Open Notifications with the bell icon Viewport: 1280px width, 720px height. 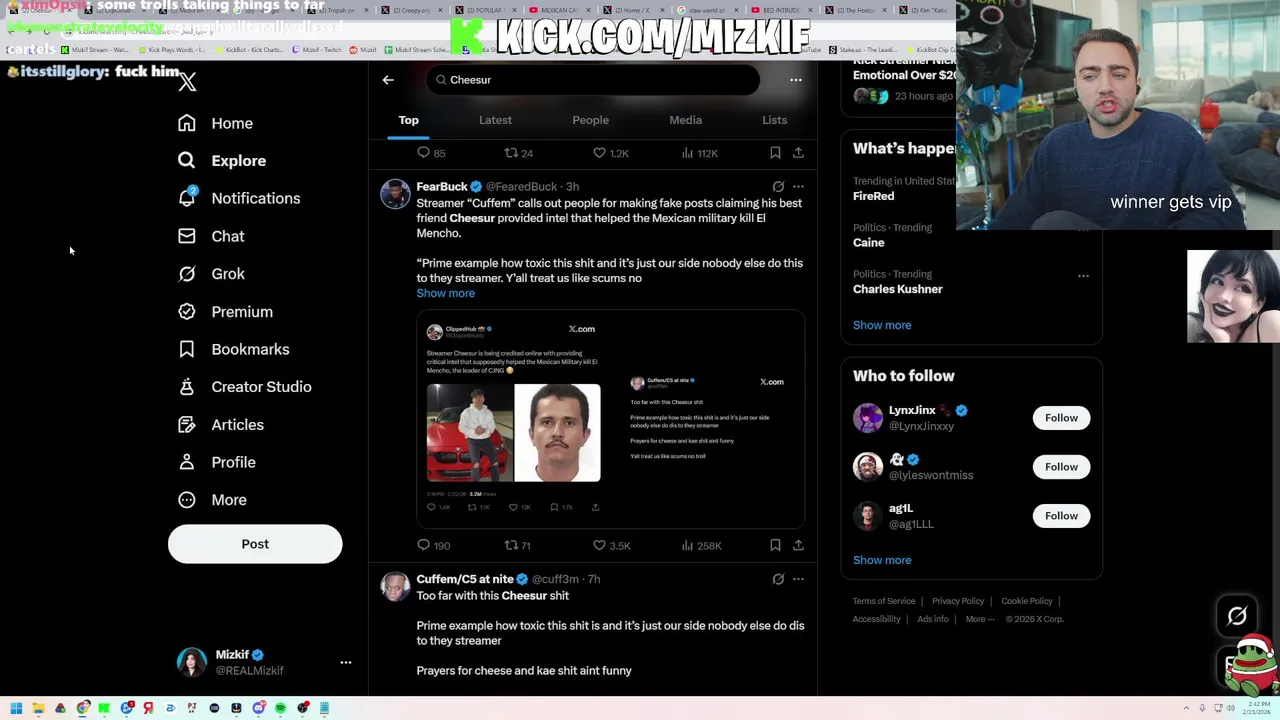pos(239,198)
